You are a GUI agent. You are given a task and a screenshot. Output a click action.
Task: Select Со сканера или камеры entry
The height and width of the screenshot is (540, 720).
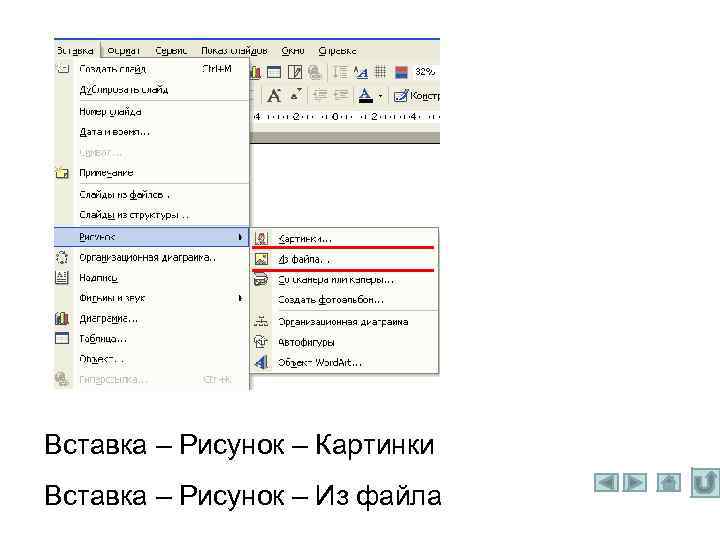tap(344, 280)
